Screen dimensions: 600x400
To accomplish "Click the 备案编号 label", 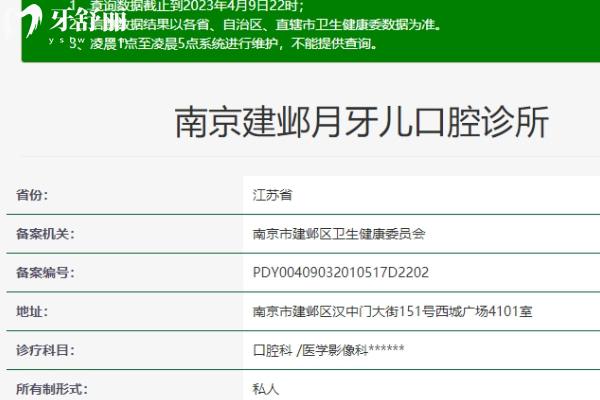I will (45, 273).
